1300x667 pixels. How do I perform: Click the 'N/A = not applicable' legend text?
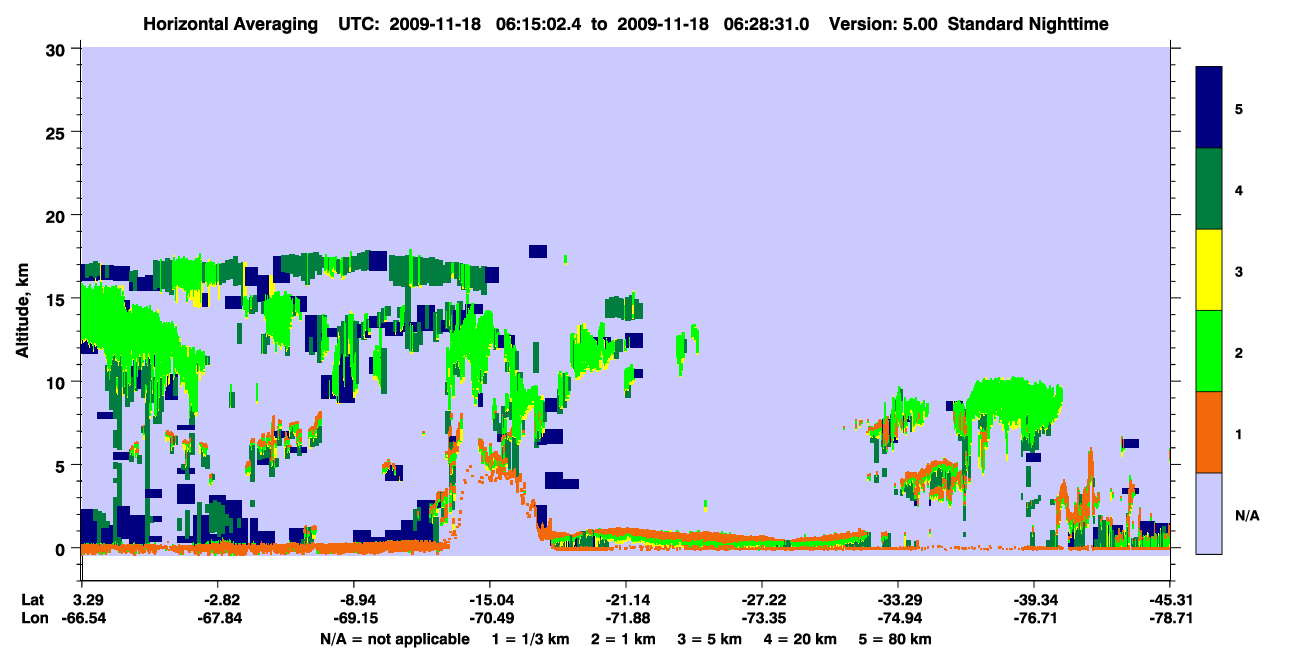click(394, 639)
